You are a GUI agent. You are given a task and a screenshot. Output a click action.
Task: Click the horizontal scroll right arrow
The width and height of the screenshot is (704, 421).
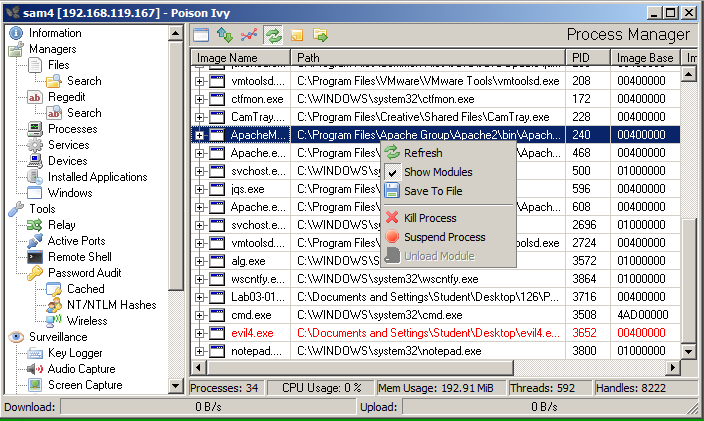click(673, 368)
